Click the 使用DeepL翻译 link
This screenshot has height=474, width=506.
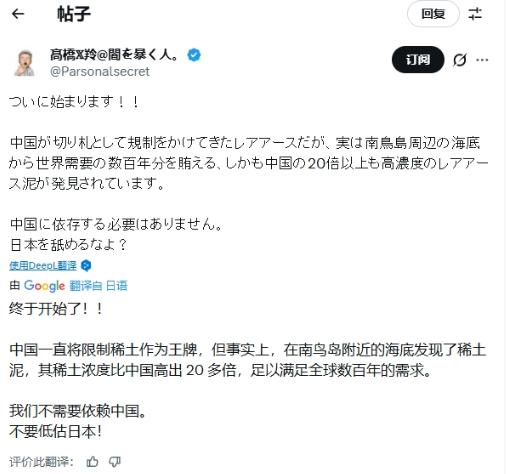coord(43,266)
